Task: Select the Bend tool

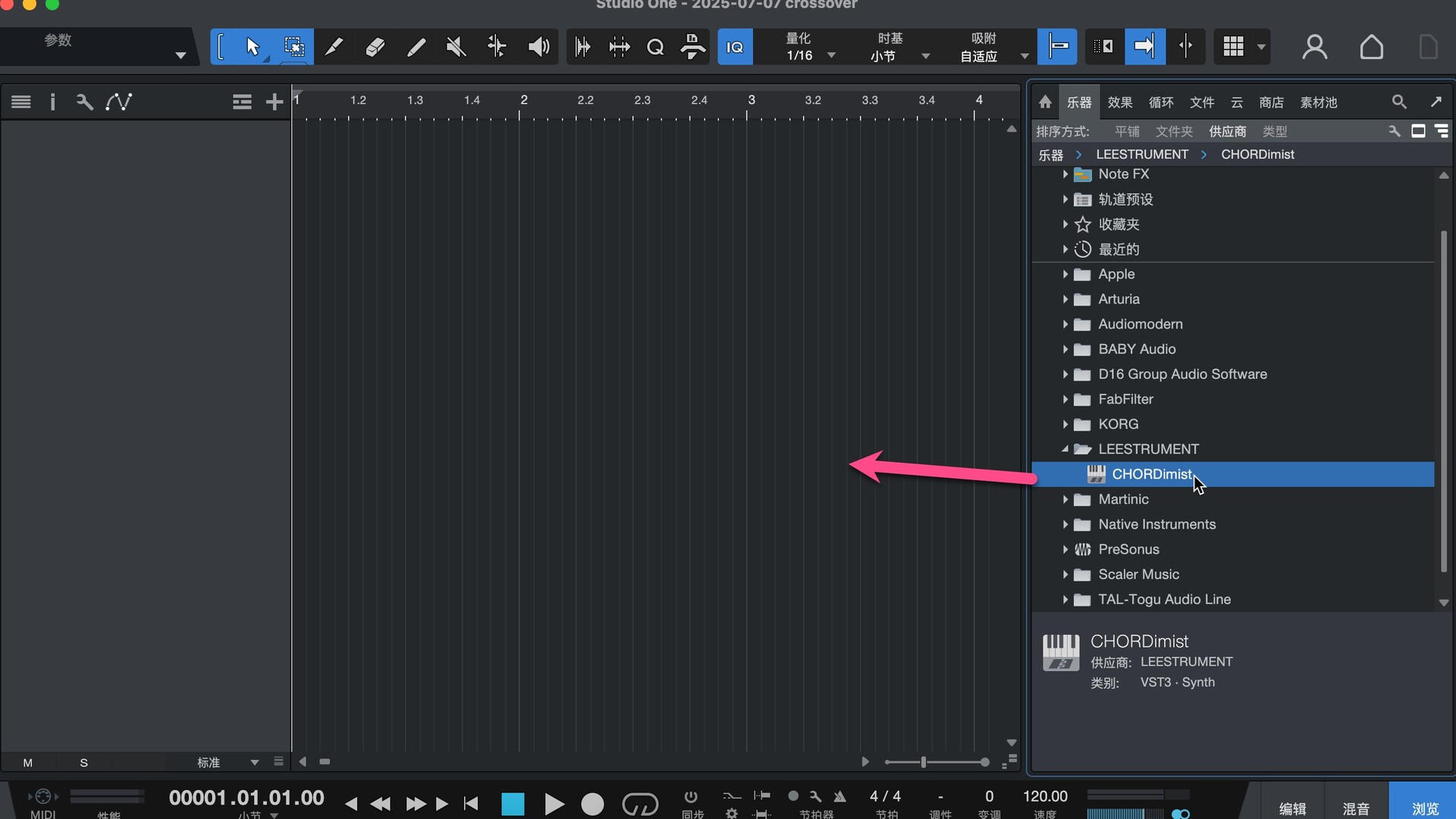Action: click(497, 47)
